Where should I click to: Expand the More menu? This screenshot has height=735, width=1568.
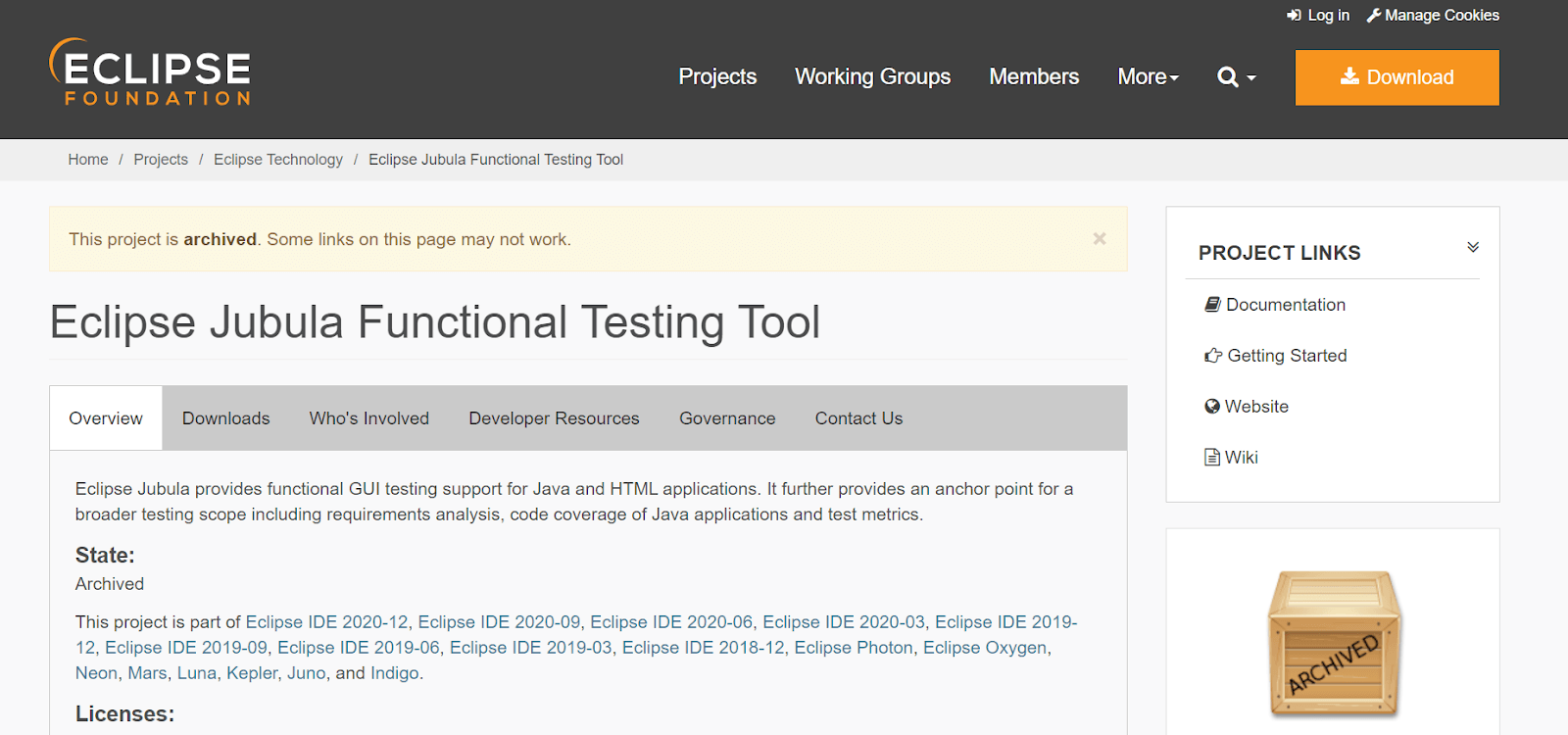click(x=1149, y=76)
